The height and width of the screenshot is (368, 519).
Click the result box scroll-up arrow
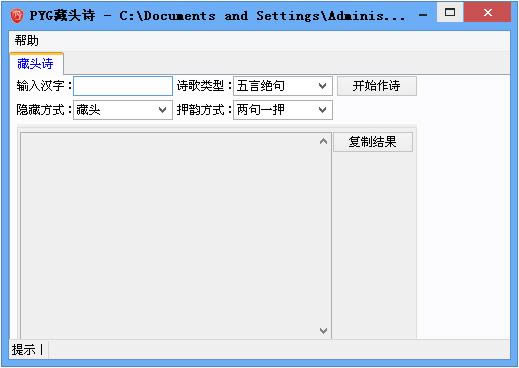click(323, 141)
